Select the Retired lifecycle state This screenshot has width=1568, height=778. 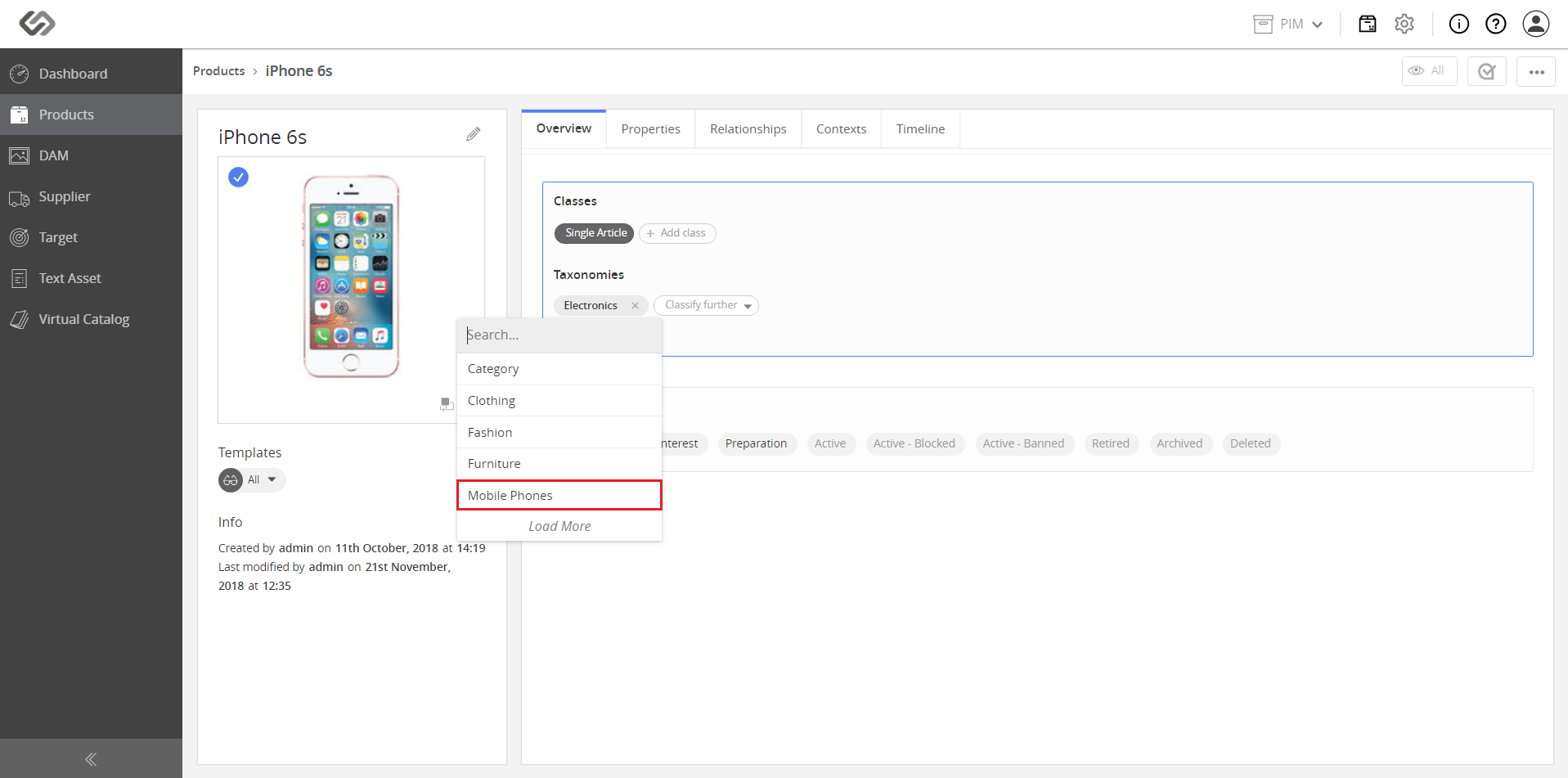click(1110, 443)
